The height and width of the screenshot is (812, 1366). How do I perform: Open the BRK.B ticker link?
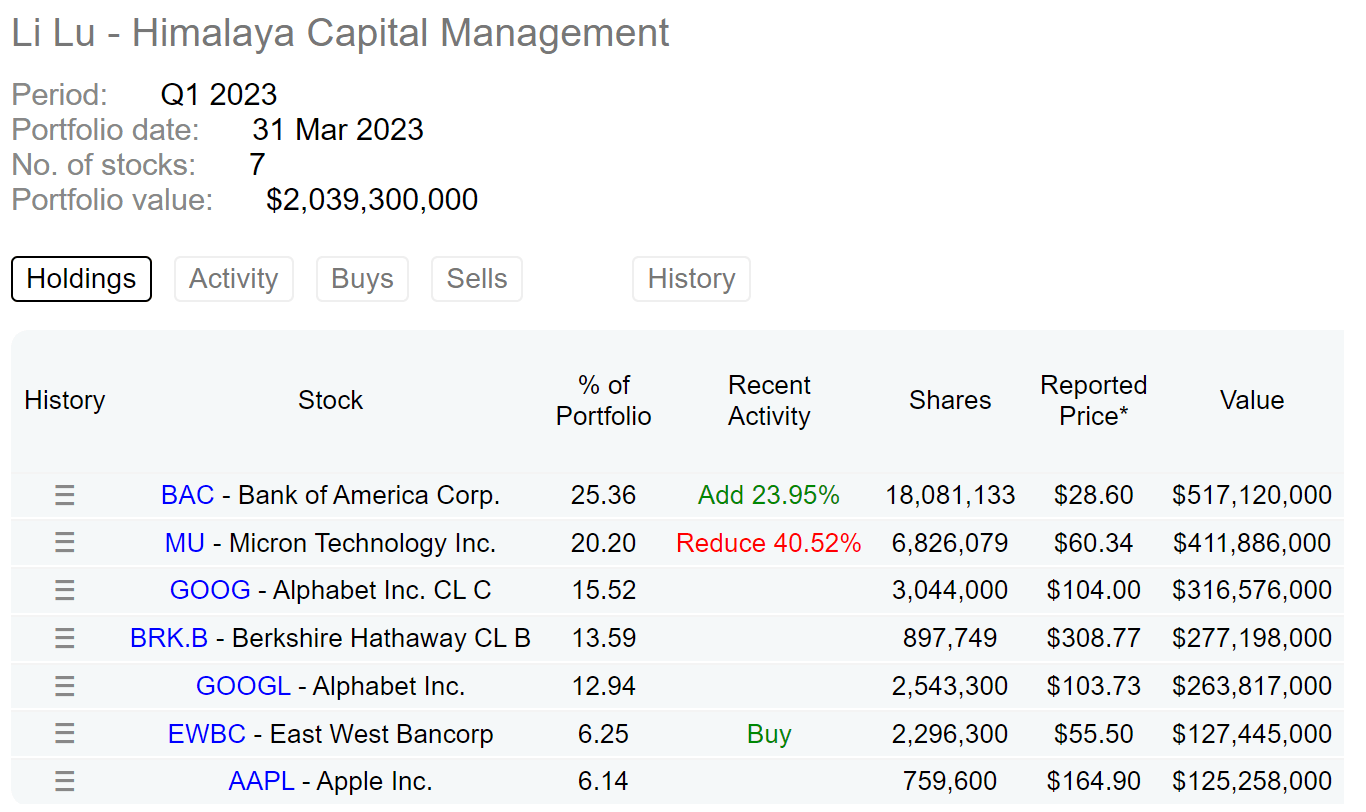pos(169,638)
